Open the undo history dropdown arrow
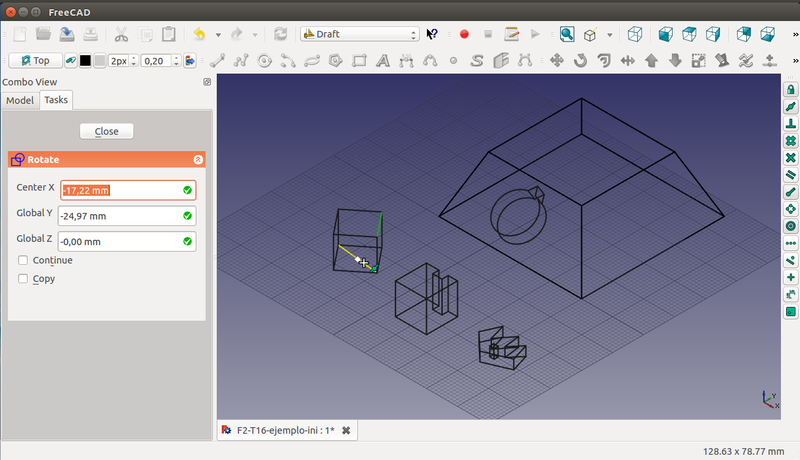This screenshot has height=460, width=800. pyautogui.click(x=218, y=34)
